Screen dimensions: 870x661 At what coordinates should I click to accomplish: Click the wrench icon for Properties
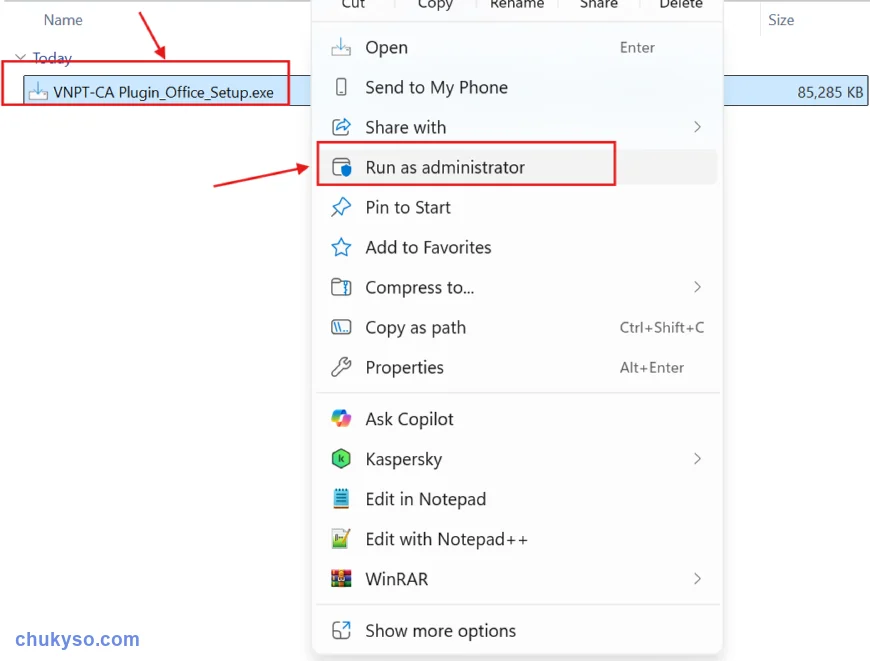pyautogui.click(x=341, y=367)
